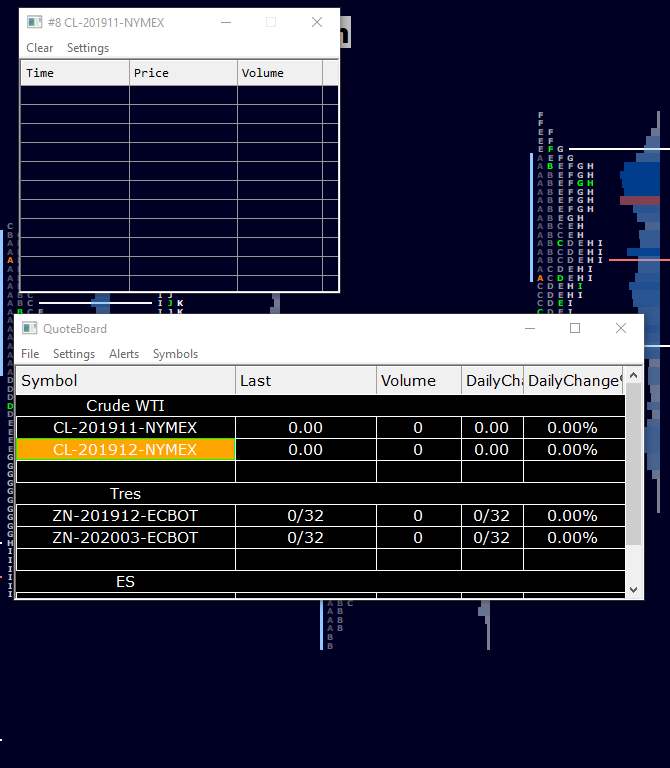
Task: Sort by the Symbol column header
Action: coord(126,381)
